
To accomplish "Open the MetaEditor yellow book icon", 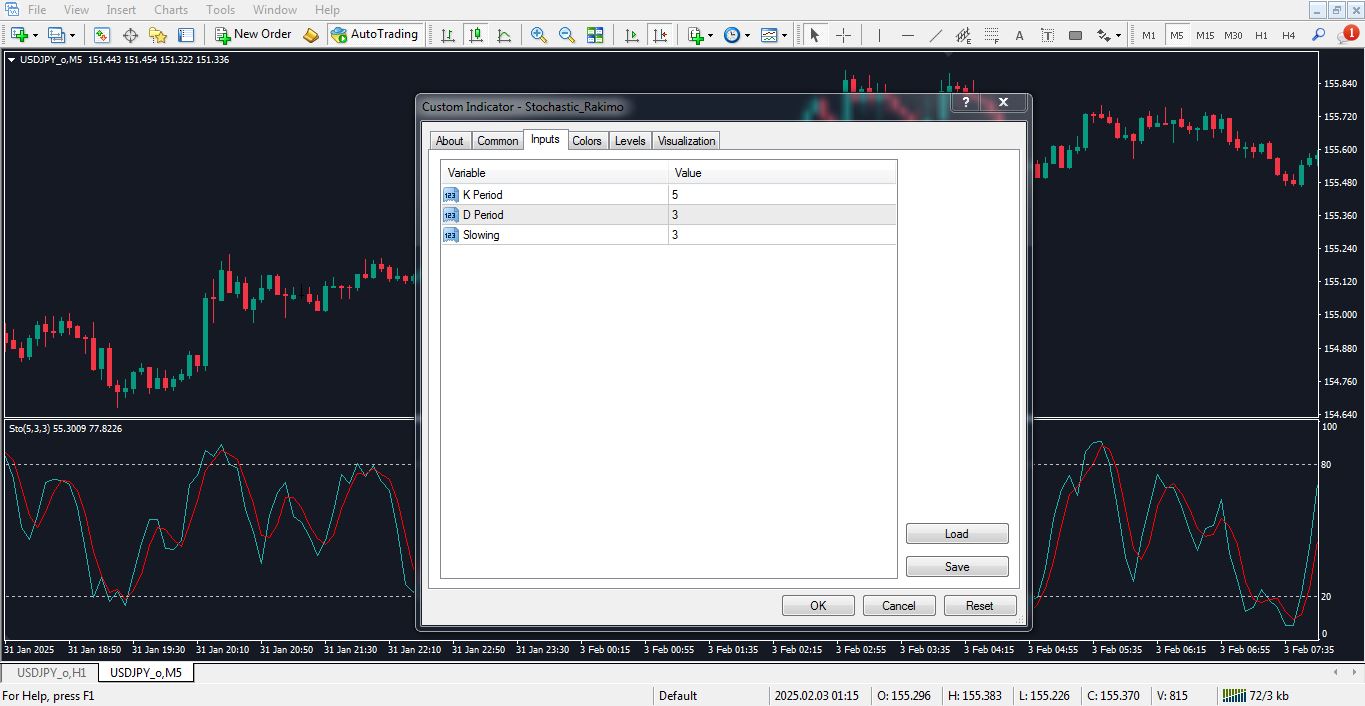I will tap(311, 35).
